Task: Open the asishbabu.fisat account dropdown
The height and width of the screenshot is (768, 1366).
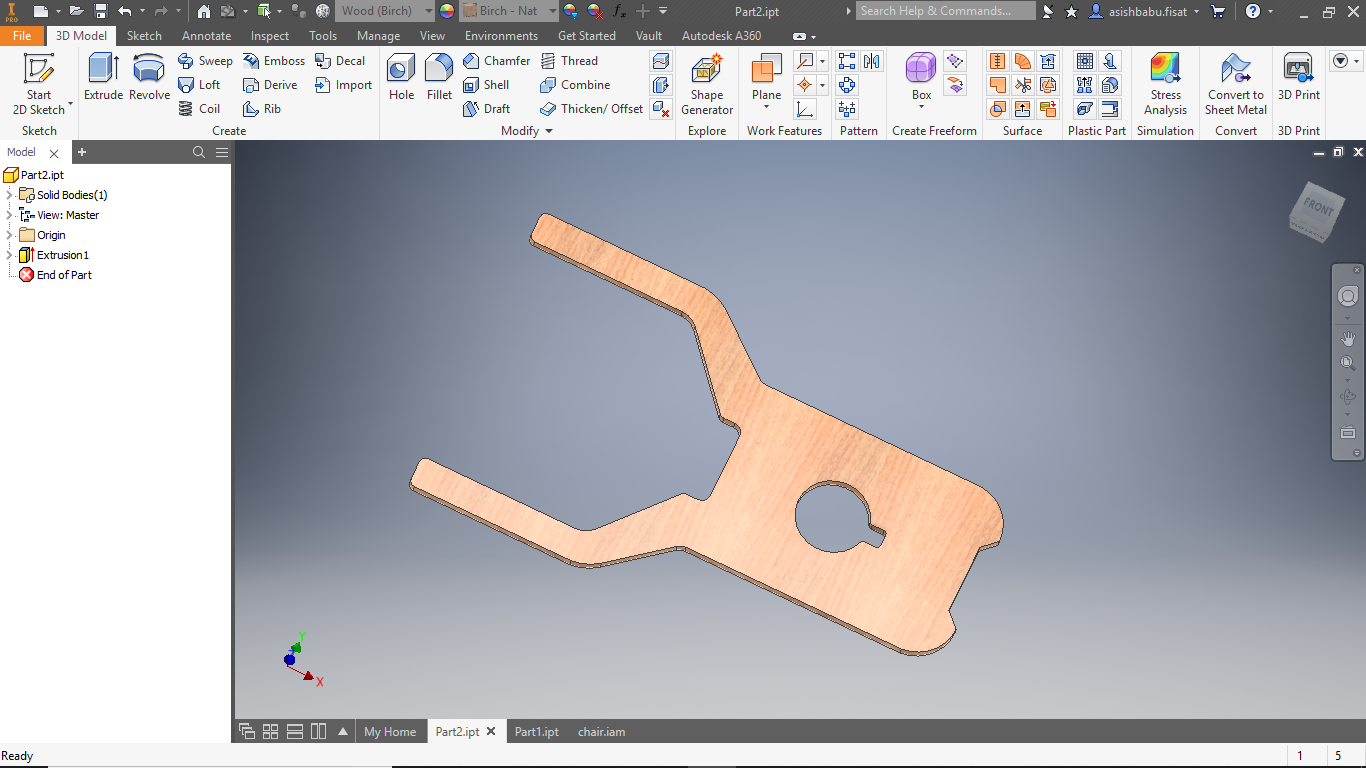Action: pos(1197,11)
